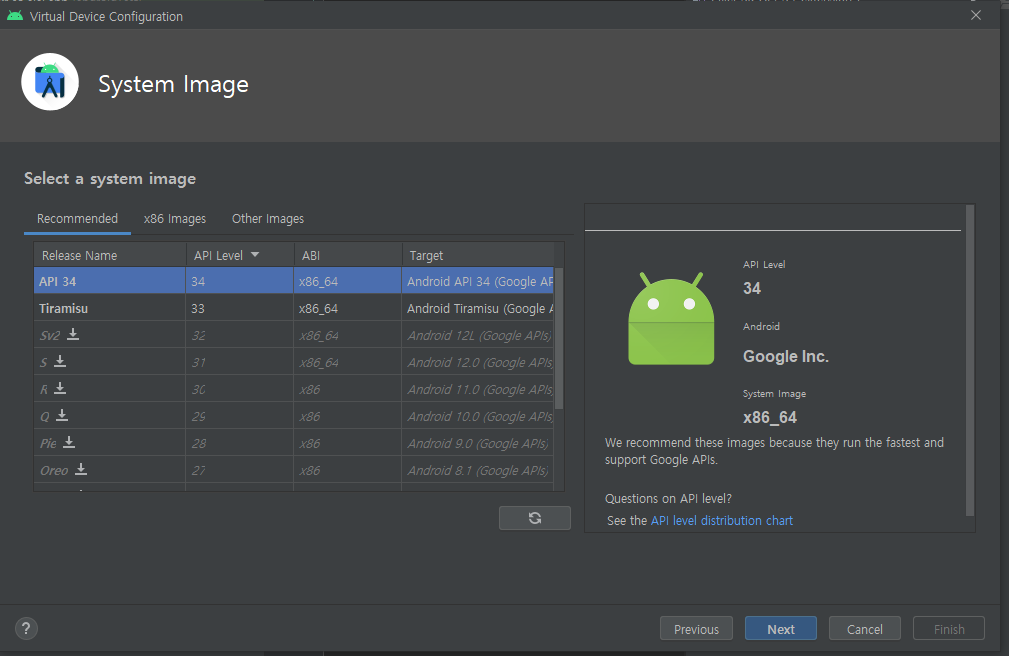
Task: Download the Pie system image
Action: click(69, 442)
